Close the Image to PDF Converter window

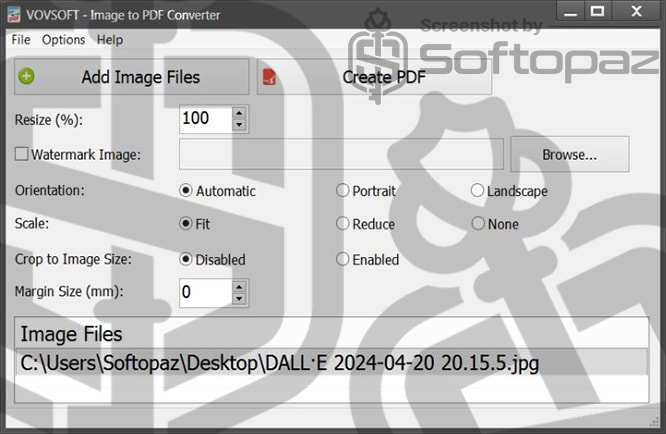point(636,11)
